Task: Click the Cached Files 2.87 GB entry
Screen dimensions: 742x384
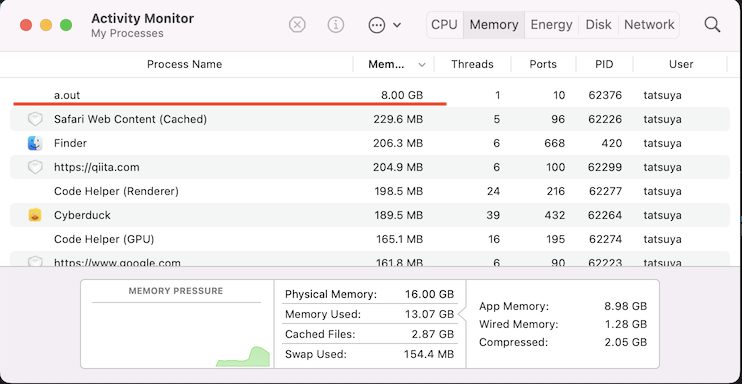Action: point(369,334)
